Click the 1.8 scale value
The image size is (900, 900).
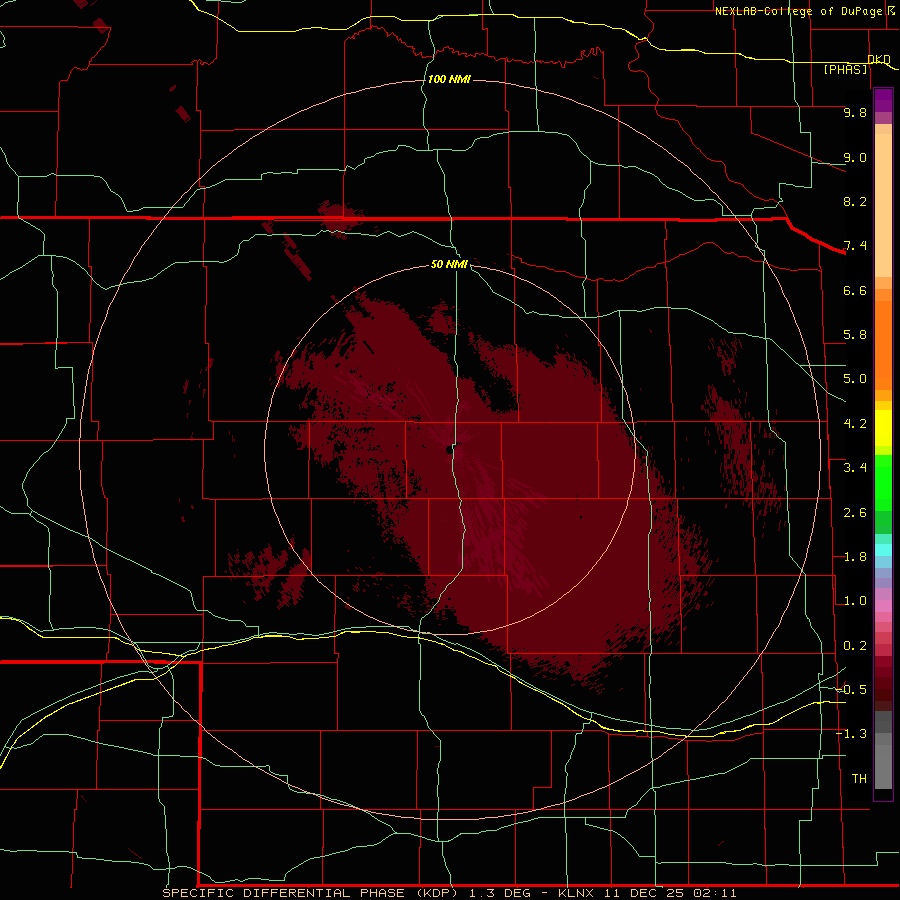click(x=855, y=557)
